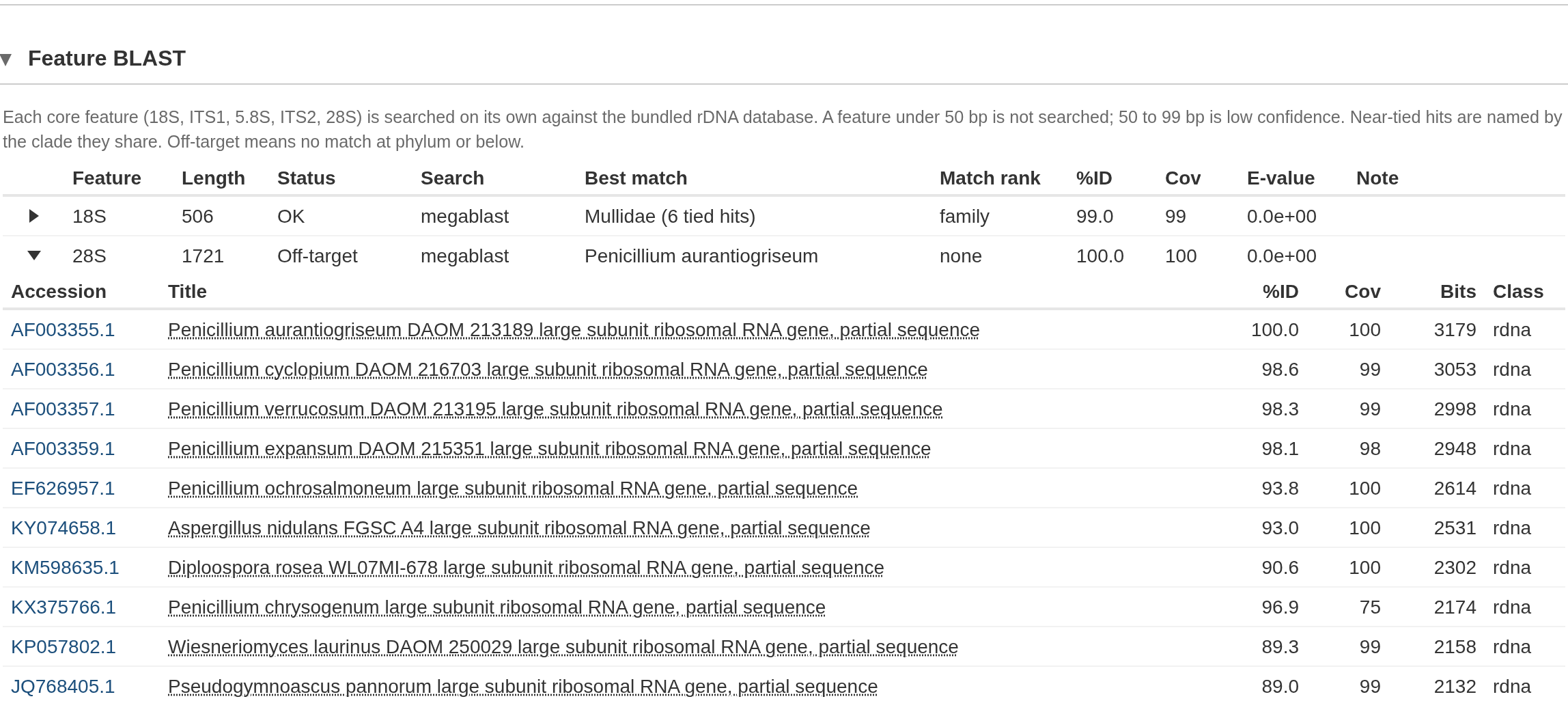Open accession AF003355.1 link
The image size is (1568, 727).
point(63,330)
